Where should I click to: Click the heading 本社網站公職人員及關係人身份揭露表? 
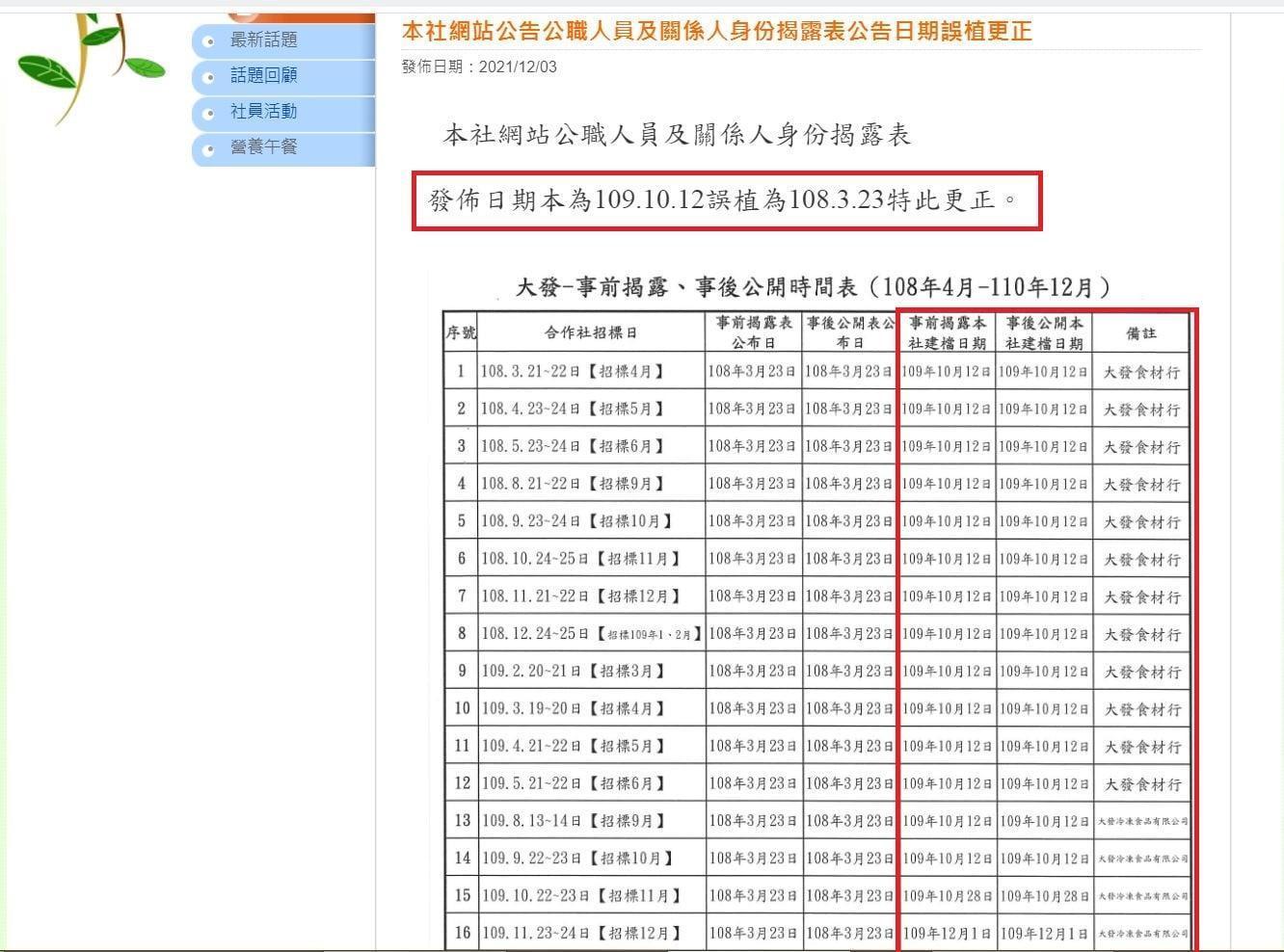pyautogui.click(x=677, y=135)
